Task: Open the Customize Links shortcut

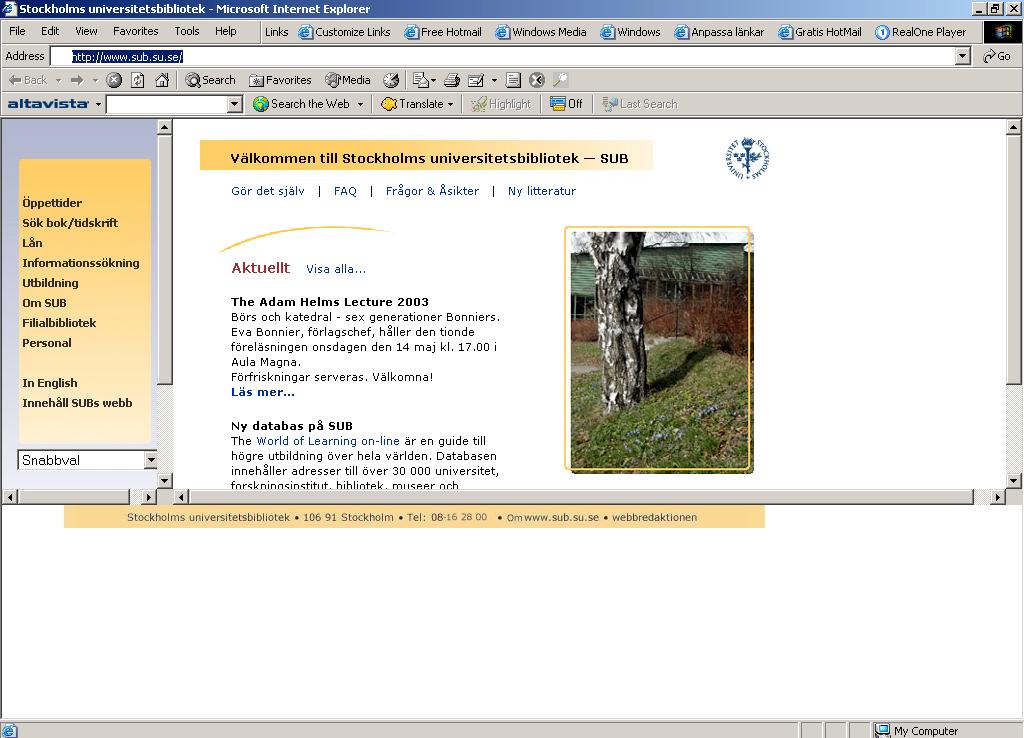Action: tap(344, 32)
